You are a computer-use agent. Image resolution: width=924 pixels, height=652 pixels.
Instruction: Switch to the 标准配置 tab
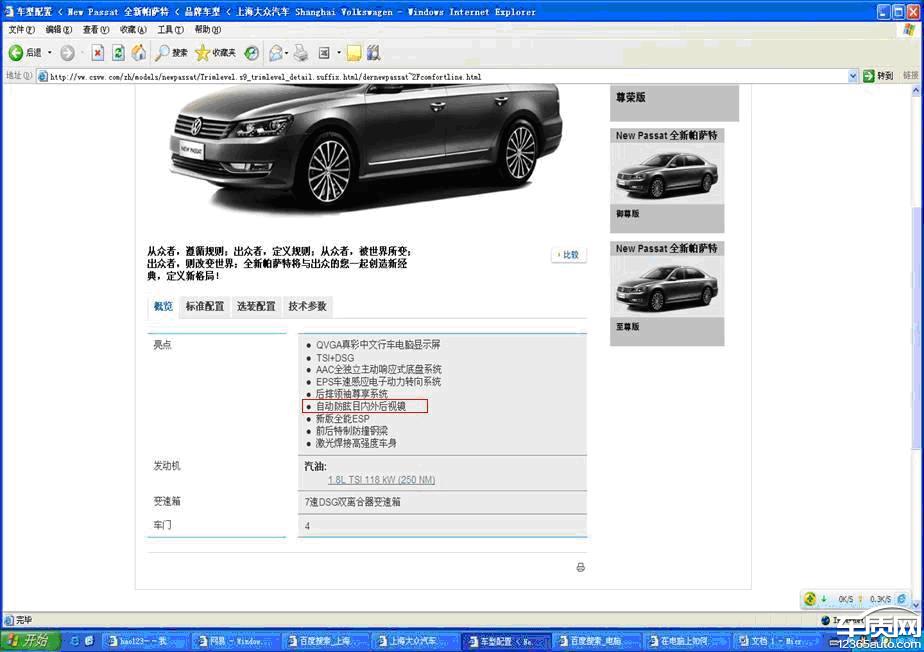click(205, 306)
